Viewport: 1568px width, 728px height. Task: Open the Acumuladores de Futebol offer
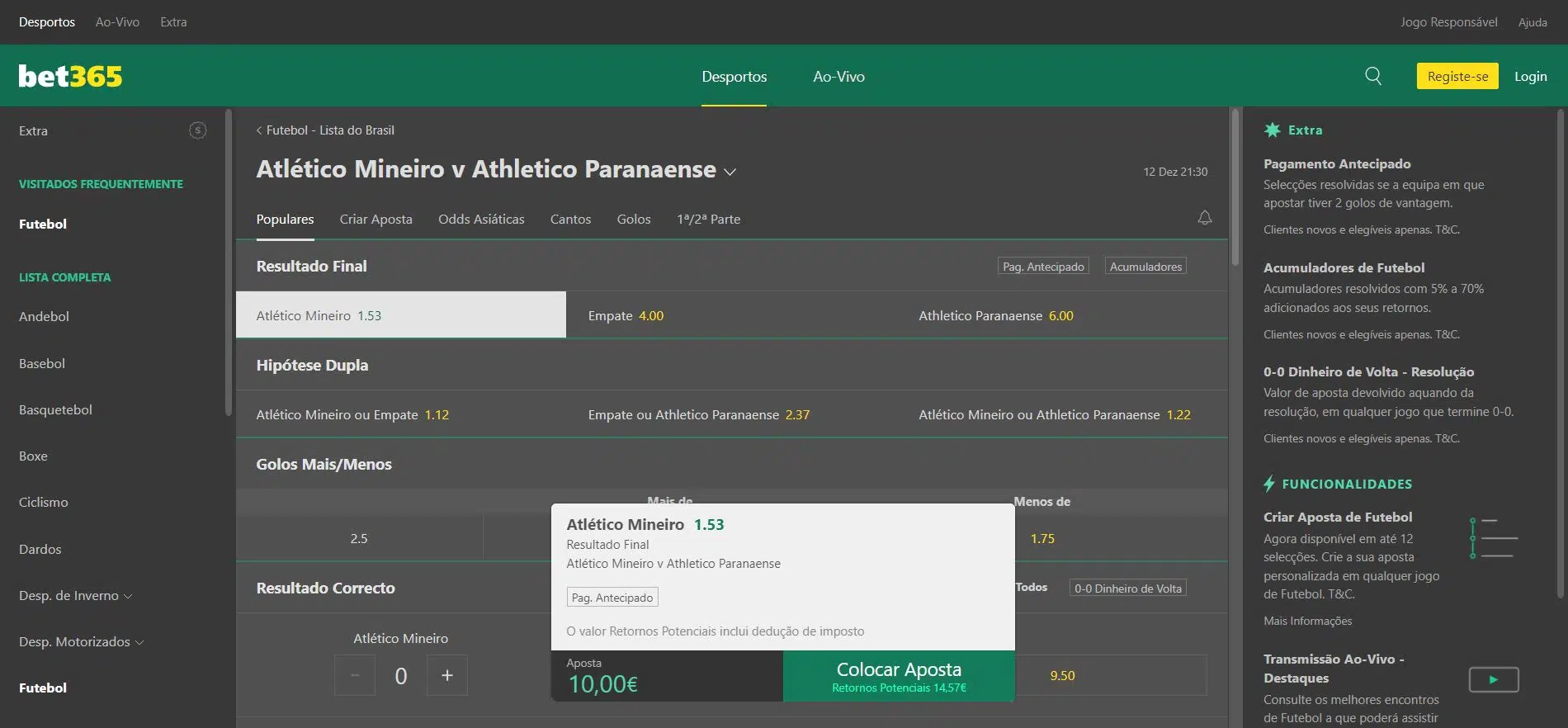(1344, 267)
